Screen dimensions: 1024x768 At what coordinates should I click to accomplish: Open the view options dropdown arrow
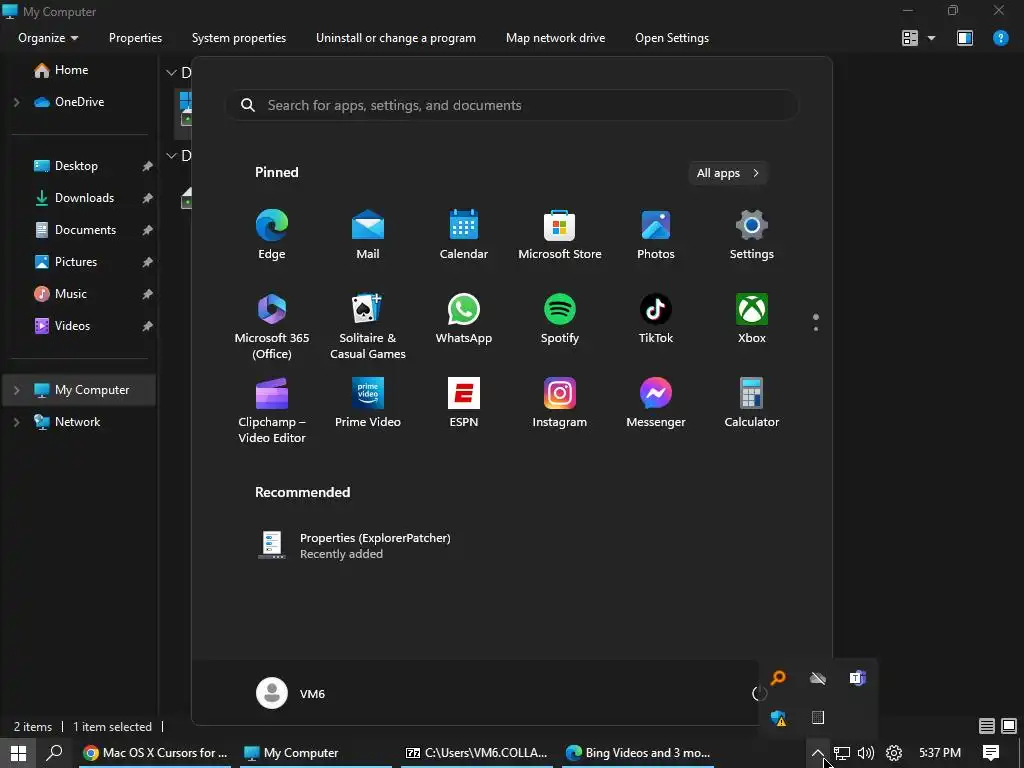point(931,38)
